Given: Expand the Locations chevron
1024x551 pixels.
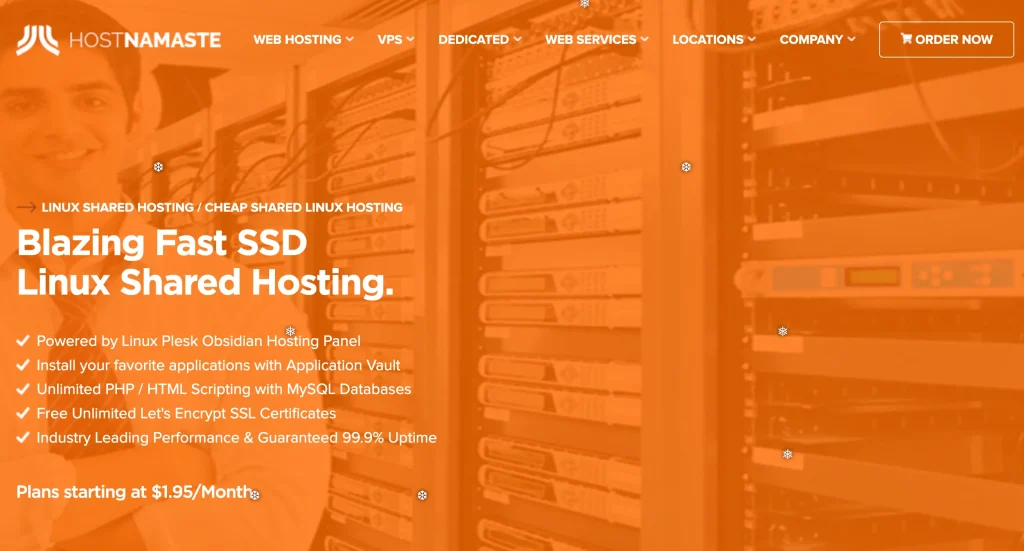Looking at the screenshot, I should tap(752, 39).
